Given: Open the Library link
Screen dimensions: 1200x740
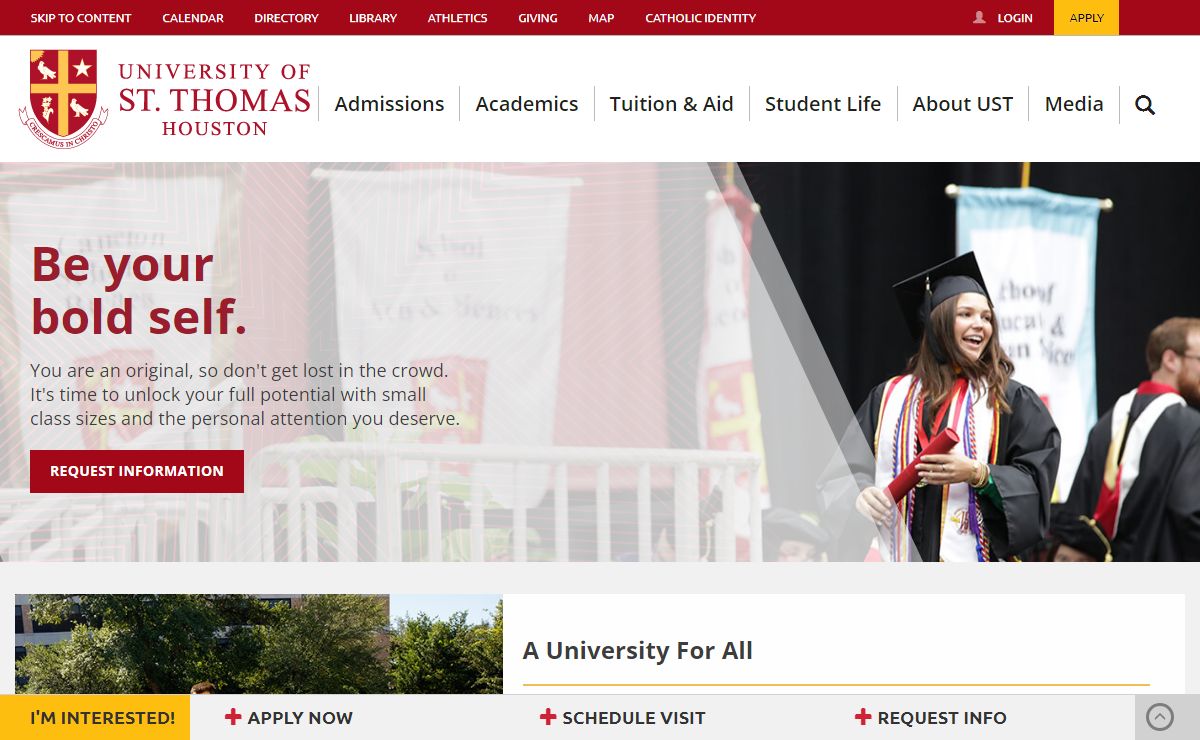Looking at the screenshot, I should (373, 18).
